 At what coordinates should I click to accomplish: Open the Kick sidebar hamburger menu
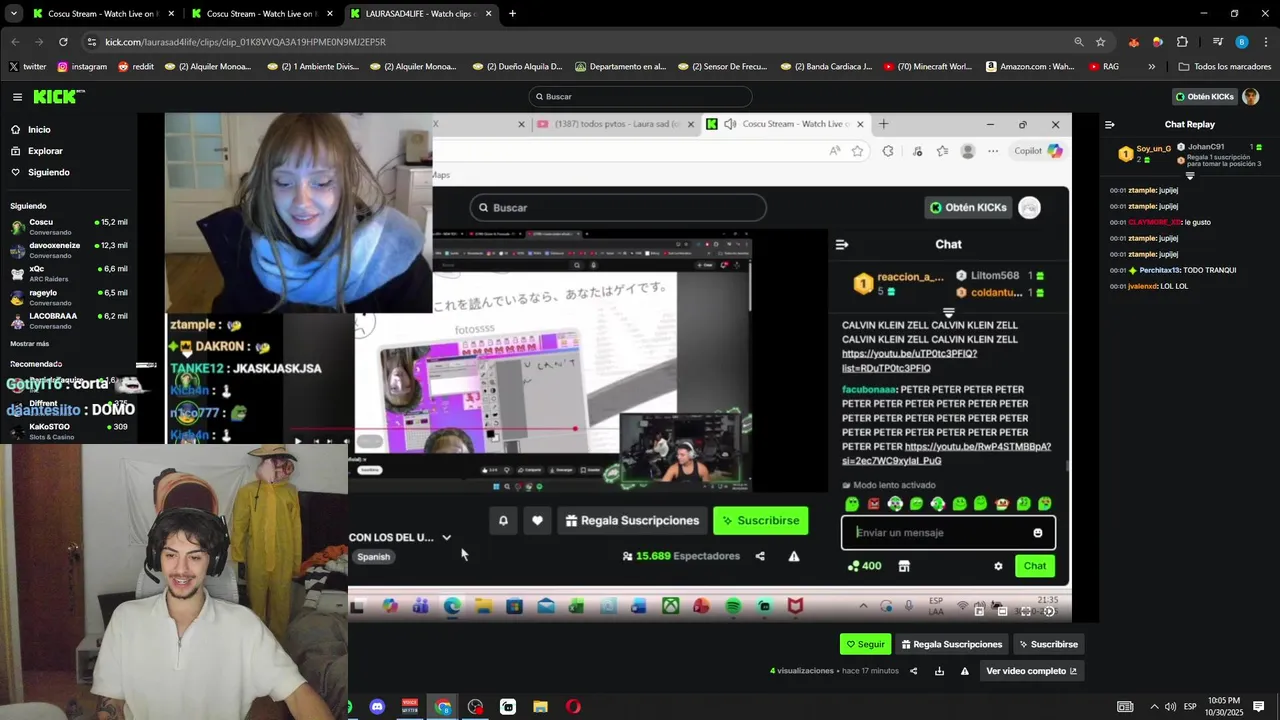click(17, 97)
